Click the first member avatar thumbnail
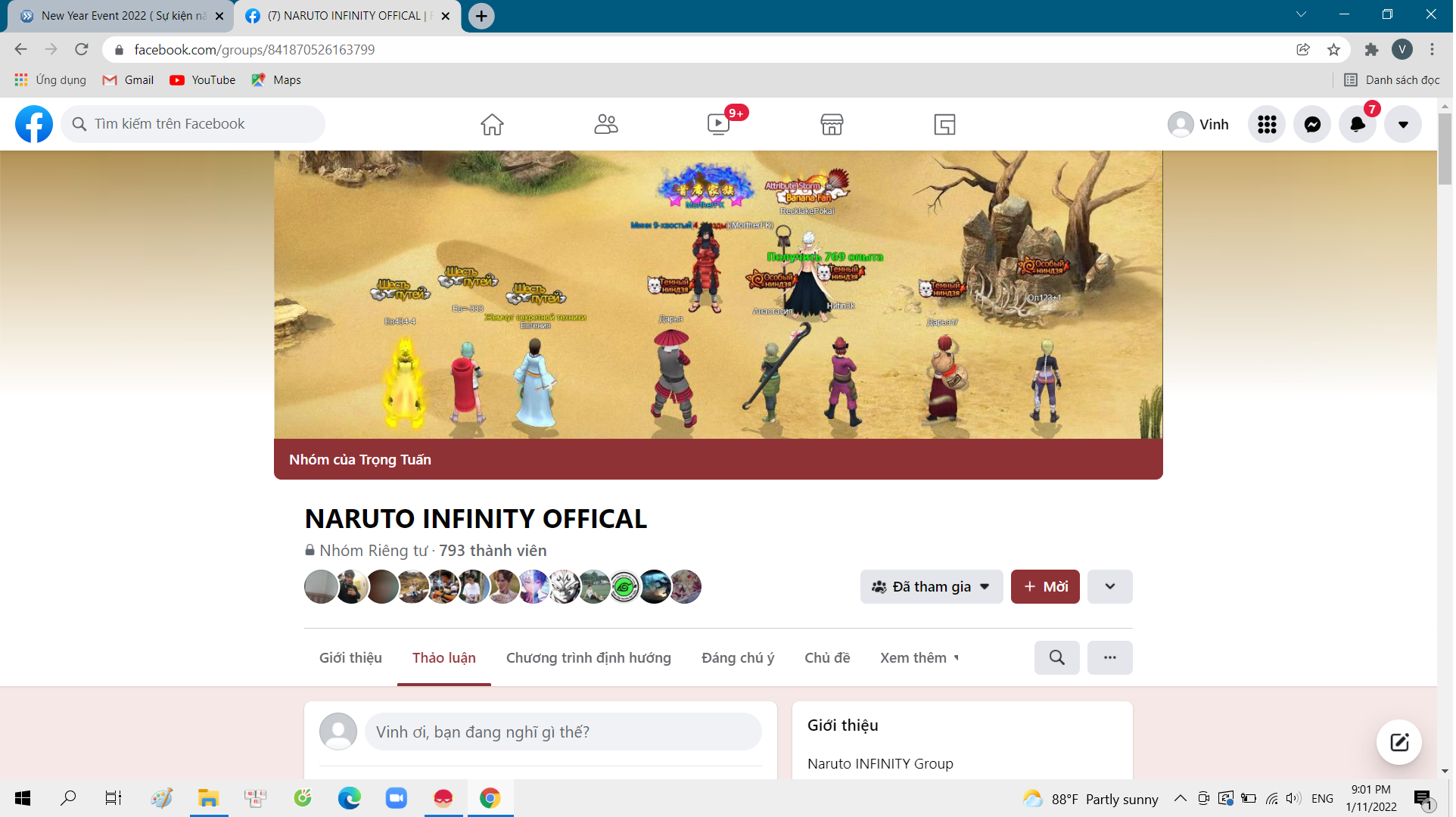 coord(321,586)
